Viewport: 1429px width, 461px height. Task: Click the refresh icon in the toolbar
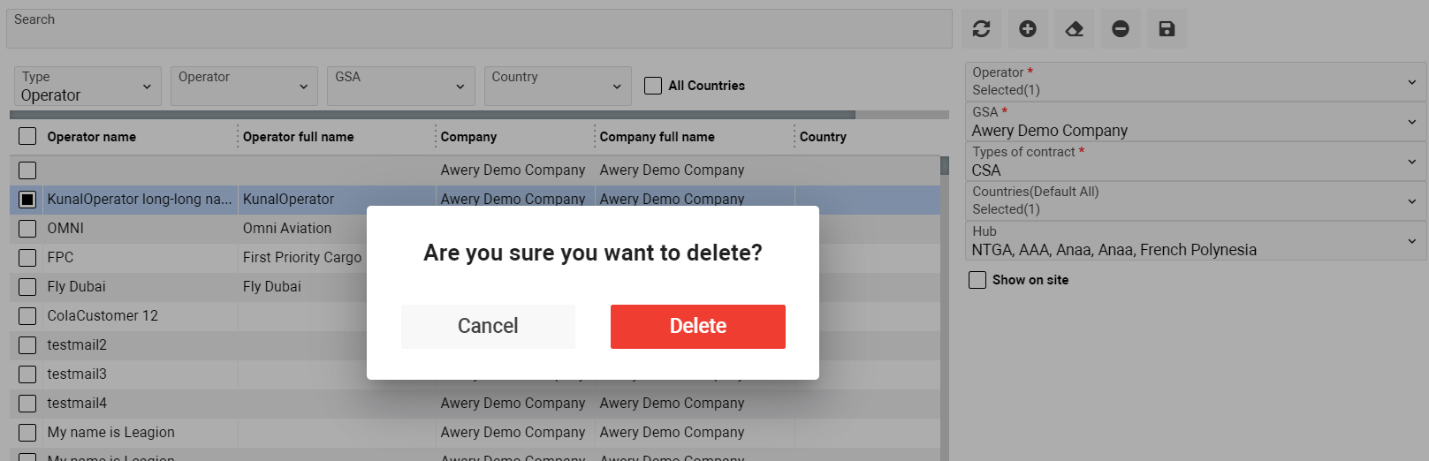click(981, 29)
